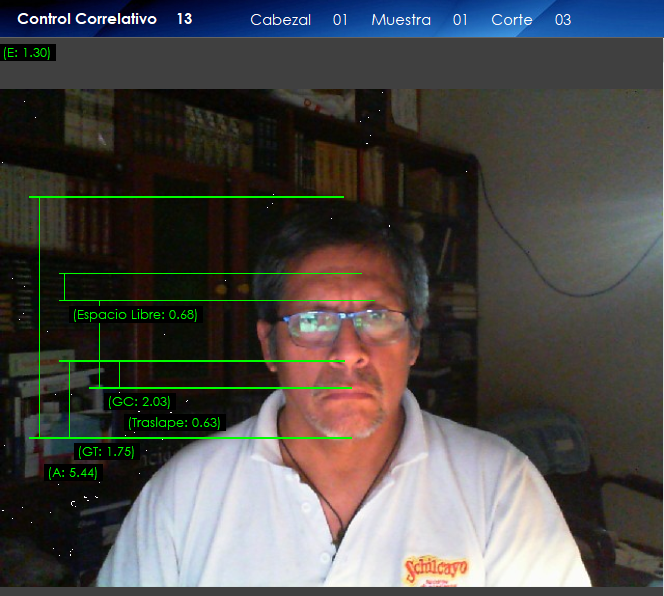Select the Corte value 03
Image resolution: width=664 pixels, height=596 pixels.
(563, 20)
